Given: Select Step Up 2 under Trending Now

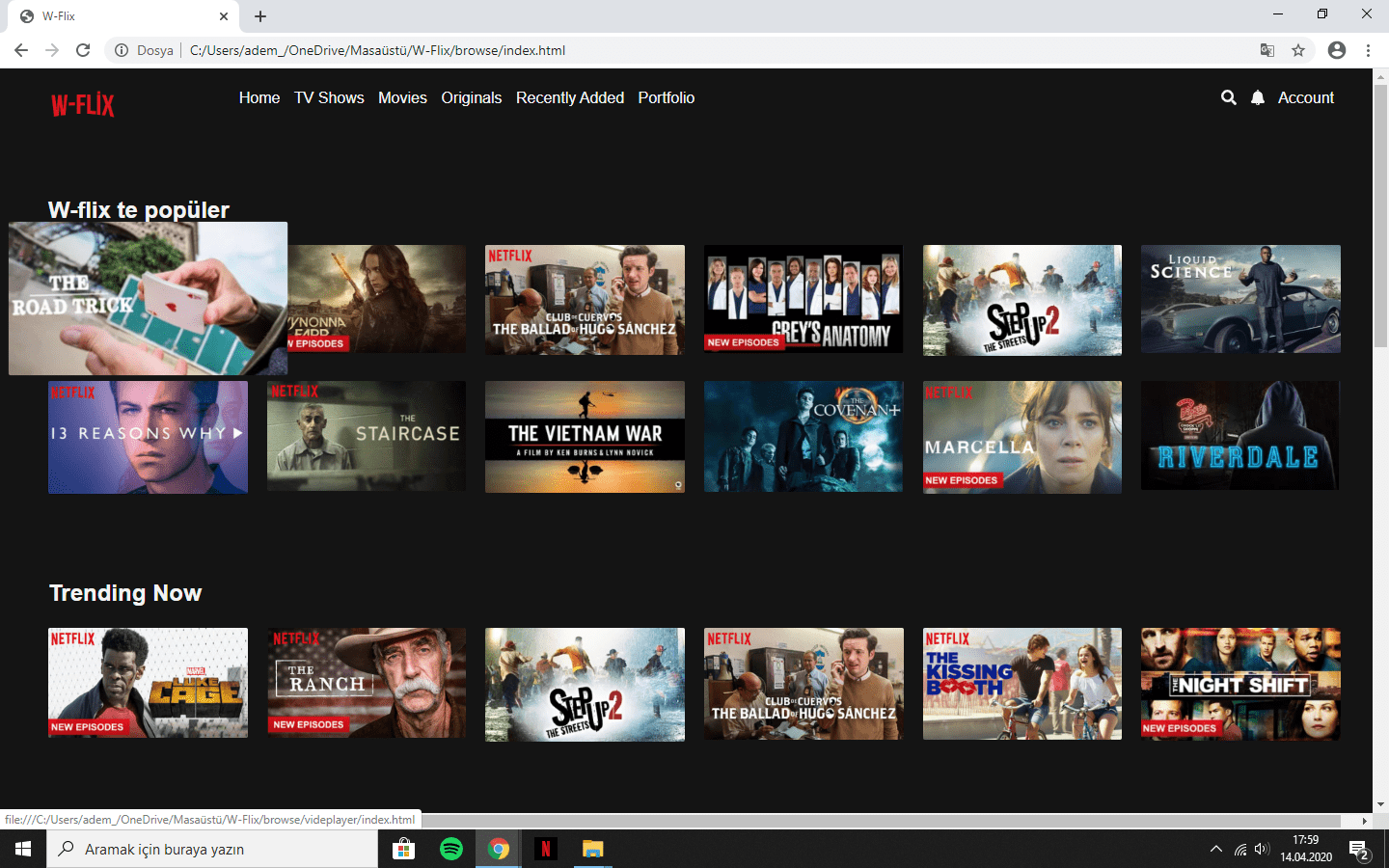Looking at the screenshot, I should pyautogui.click(x=585, y=685).
